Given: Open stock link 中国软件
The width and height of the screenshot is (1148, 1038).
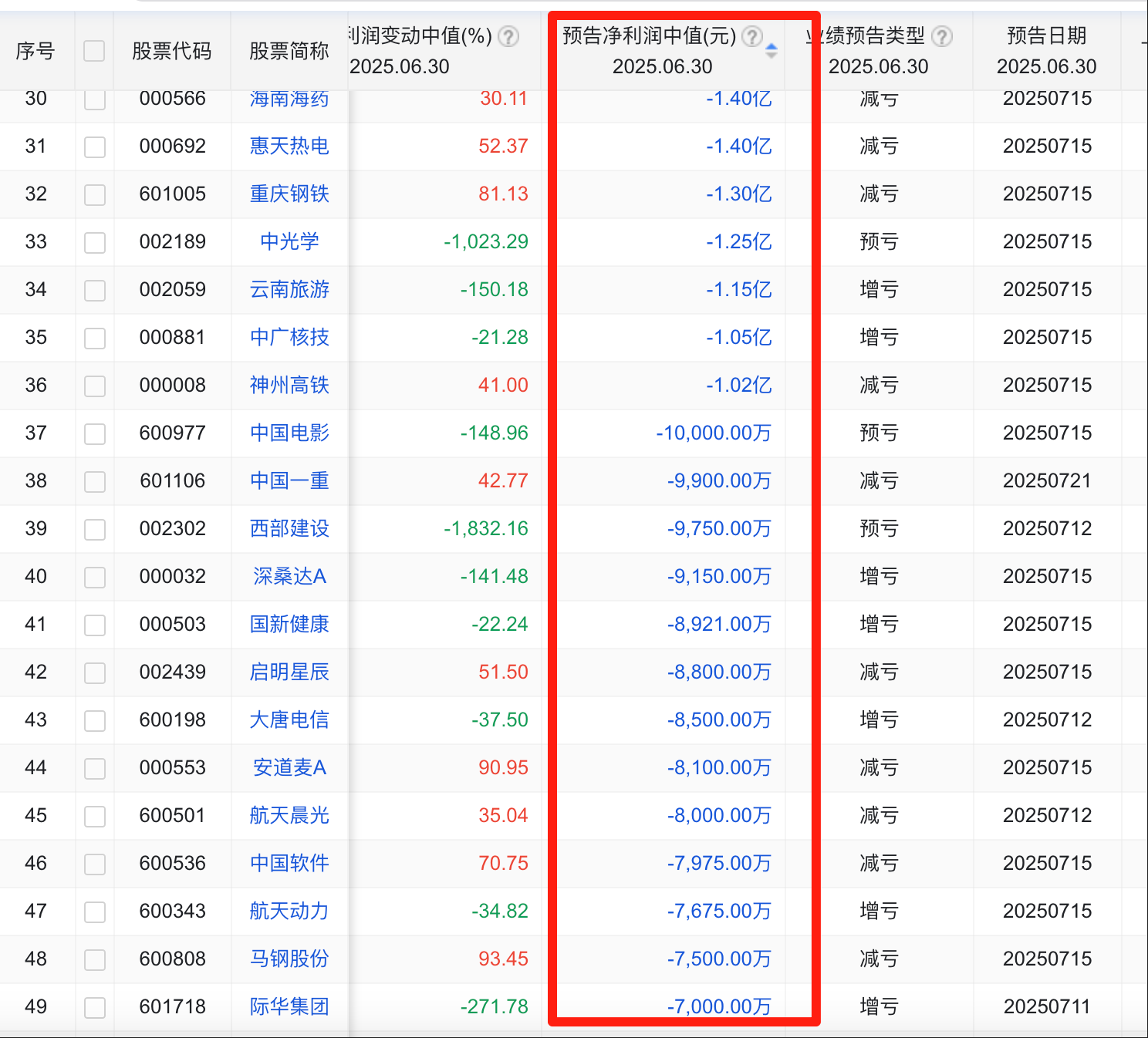Looking at the screenshot, I should click(289, 863).
